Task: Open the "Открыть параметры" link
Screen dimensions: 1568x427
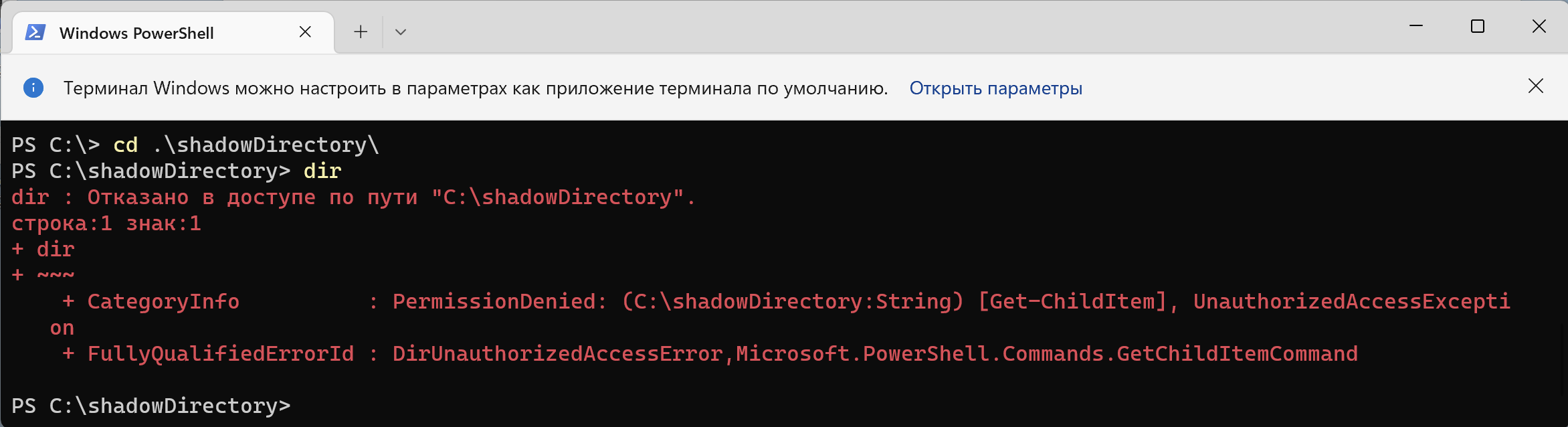Action: pyautogui.click(x=995, y=88)
